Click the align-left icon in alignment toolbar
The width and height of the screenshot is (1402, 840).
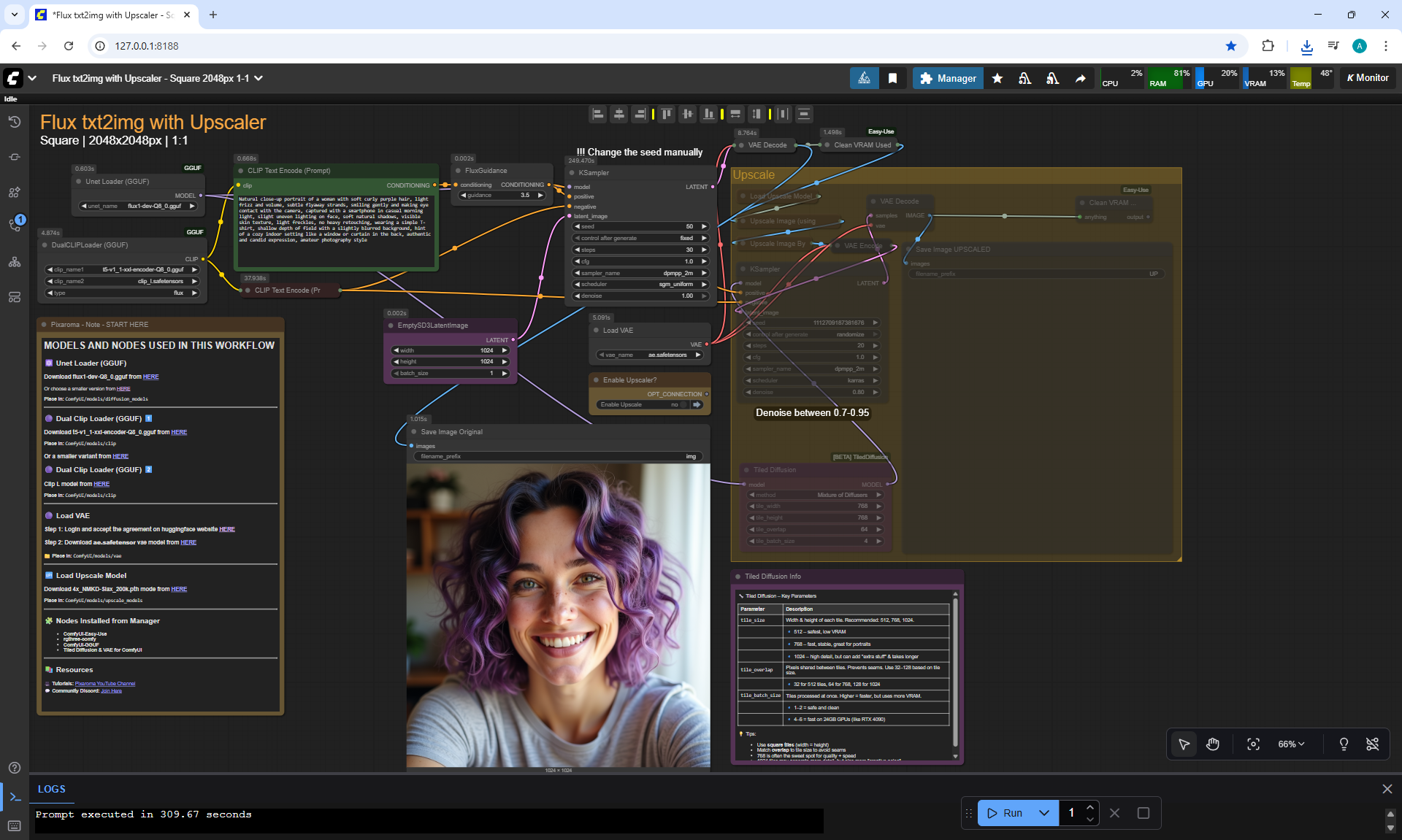pyautogui.click(x=598, y=114)
